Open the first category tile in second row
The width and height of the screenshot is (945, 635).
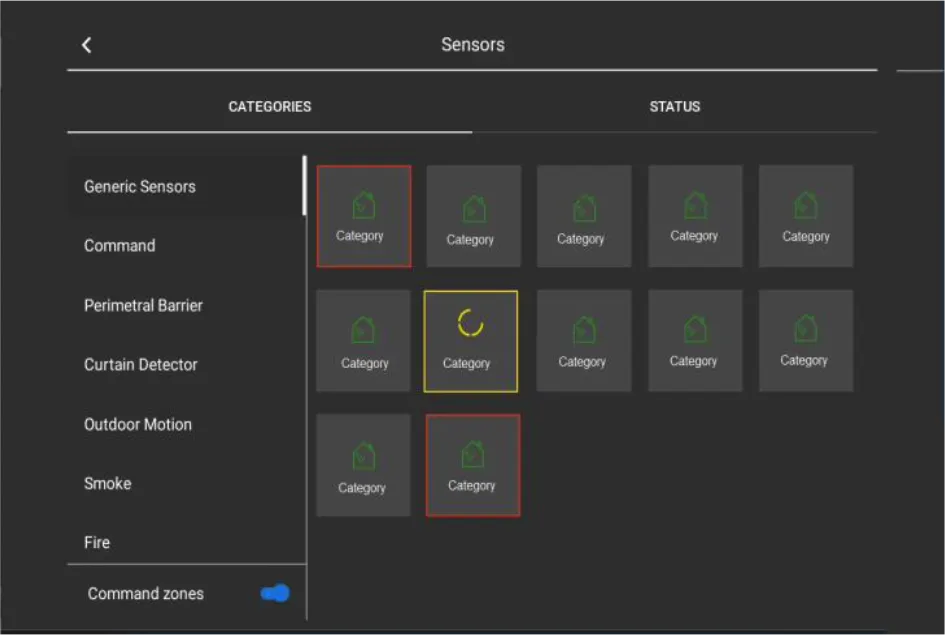tap(363, 340)
